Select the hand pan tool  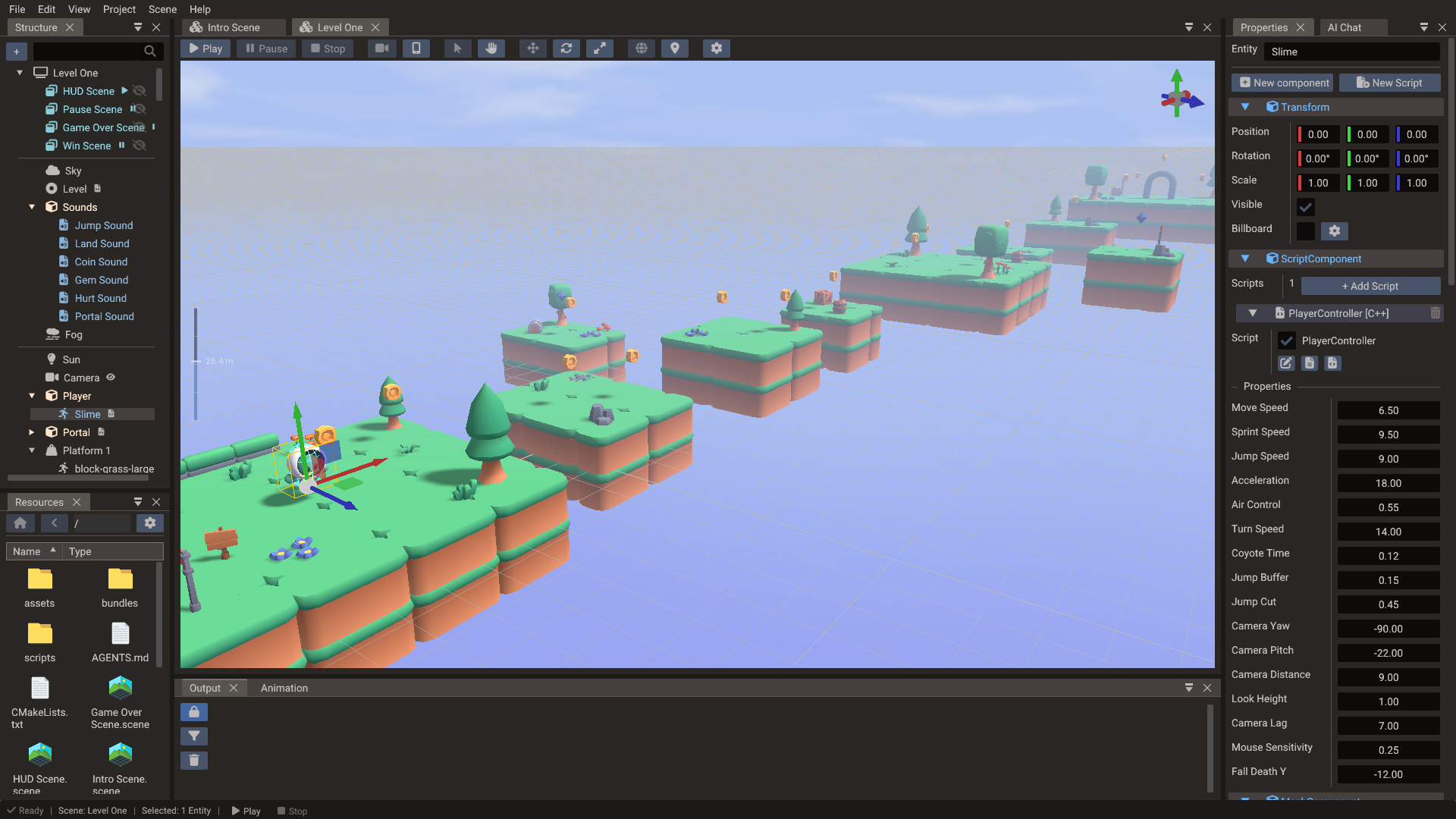pyautogui.click(x=491, y=49)
